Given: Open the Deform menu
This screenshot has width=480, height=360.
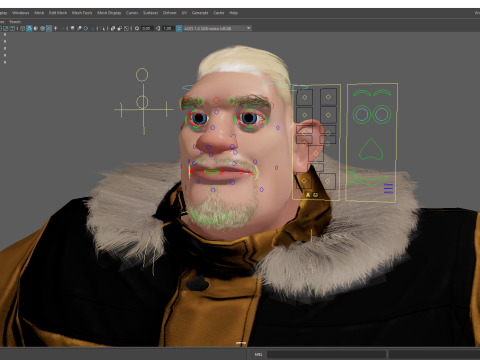Looking at the screenshot, I should pos(169,13).
